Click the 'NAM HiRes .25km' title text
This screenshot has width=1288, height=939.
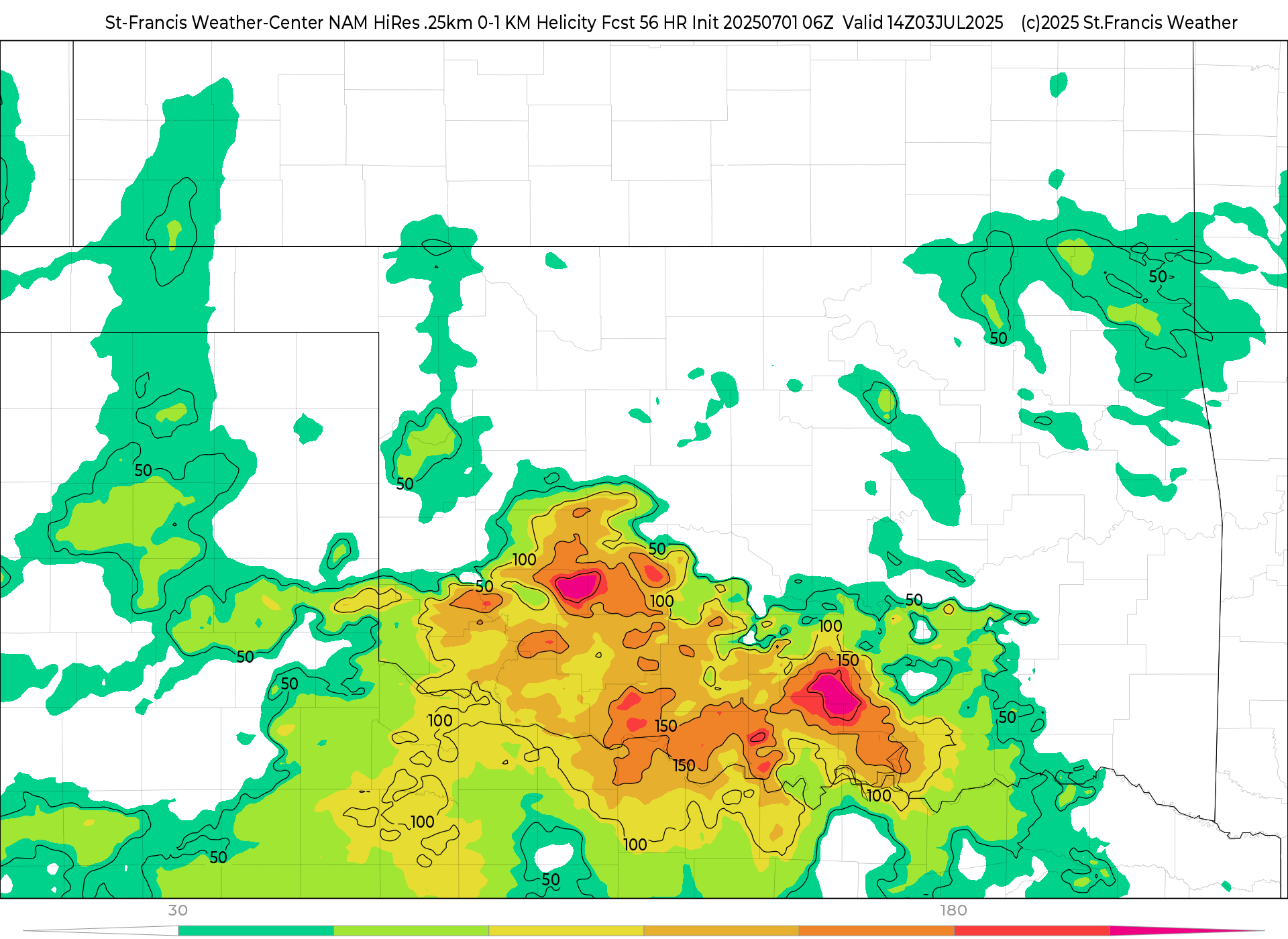(x=400, y=23)
